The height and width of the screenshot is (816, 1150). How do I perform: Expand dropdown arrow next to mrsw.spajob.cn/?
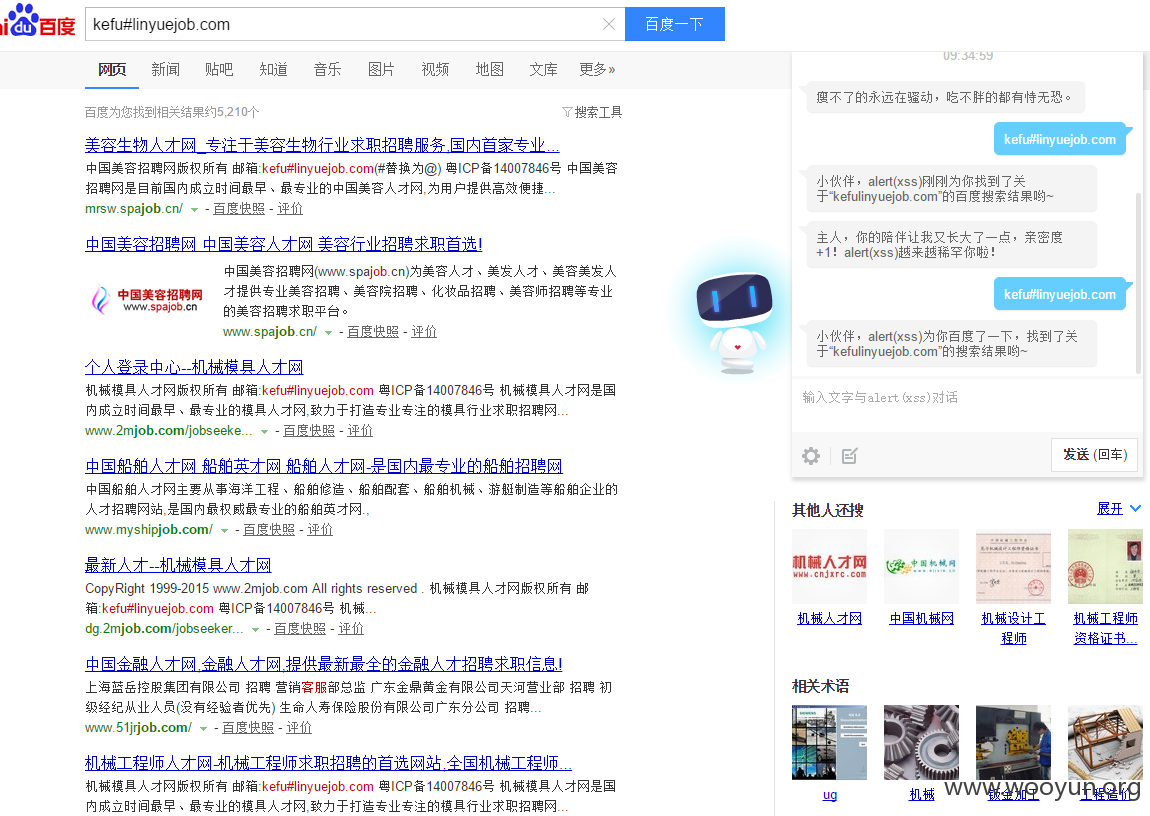pyautogui.click(x=194, y=210)
